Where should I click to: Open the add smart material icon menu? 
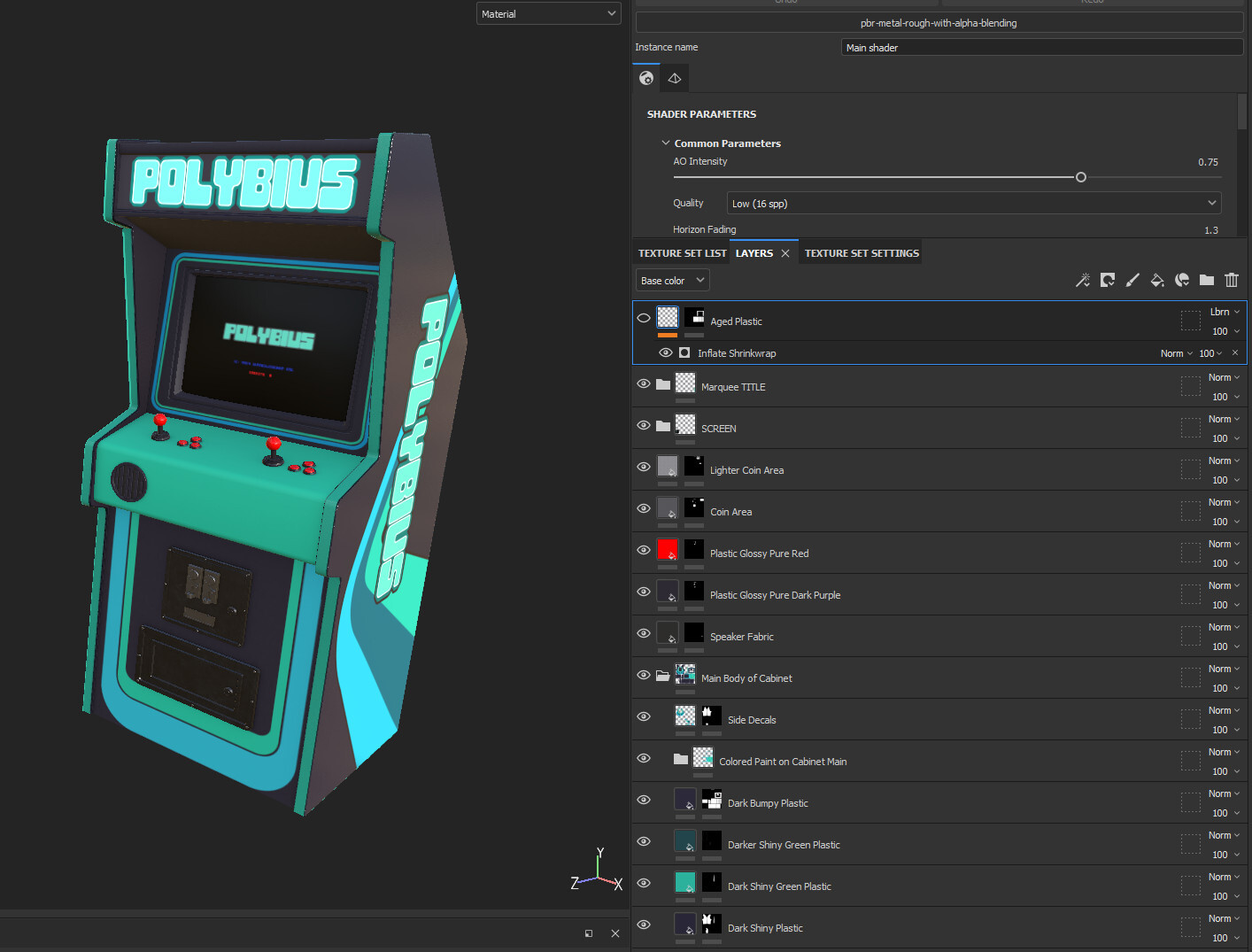1182,281
